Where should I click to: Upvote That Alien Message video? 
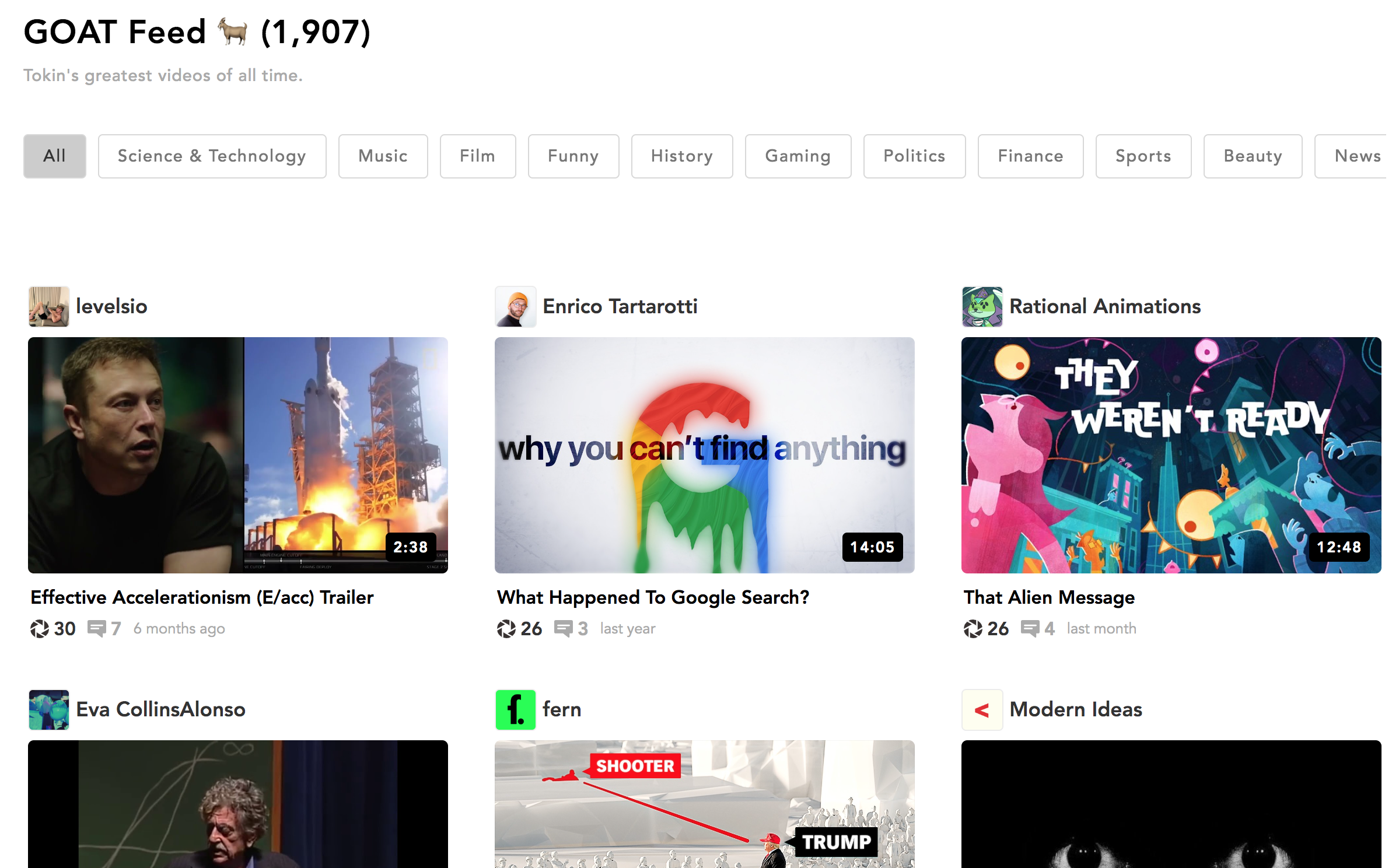point(973,629)
